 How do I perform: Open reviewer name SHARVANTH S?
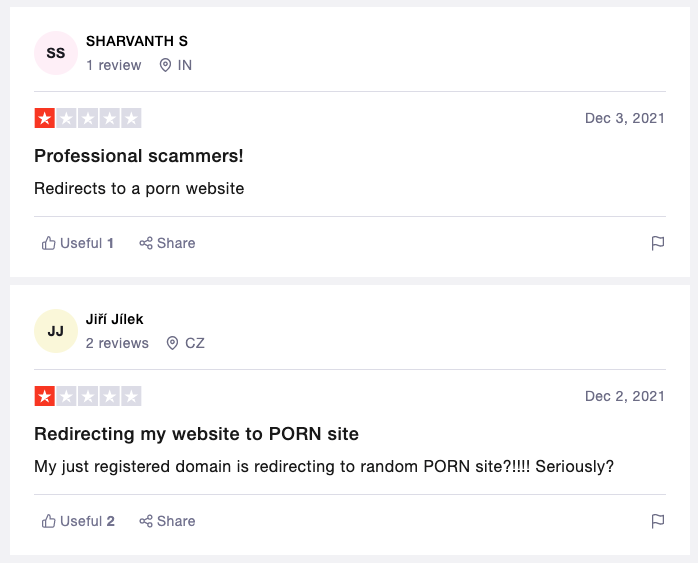click(x=136, y=41)
